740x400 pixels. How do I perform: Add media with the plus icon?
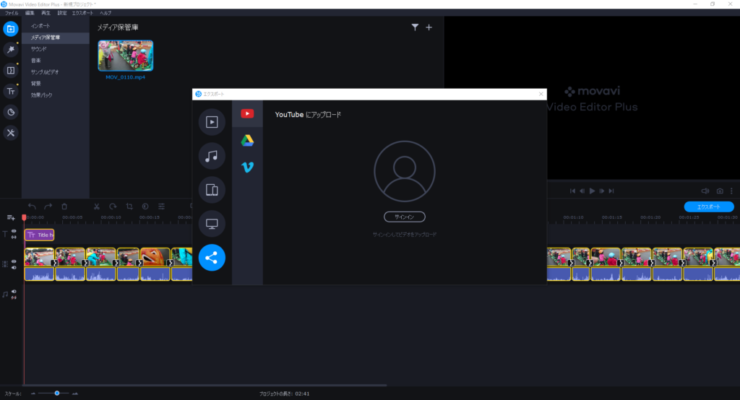pos(429,27)
